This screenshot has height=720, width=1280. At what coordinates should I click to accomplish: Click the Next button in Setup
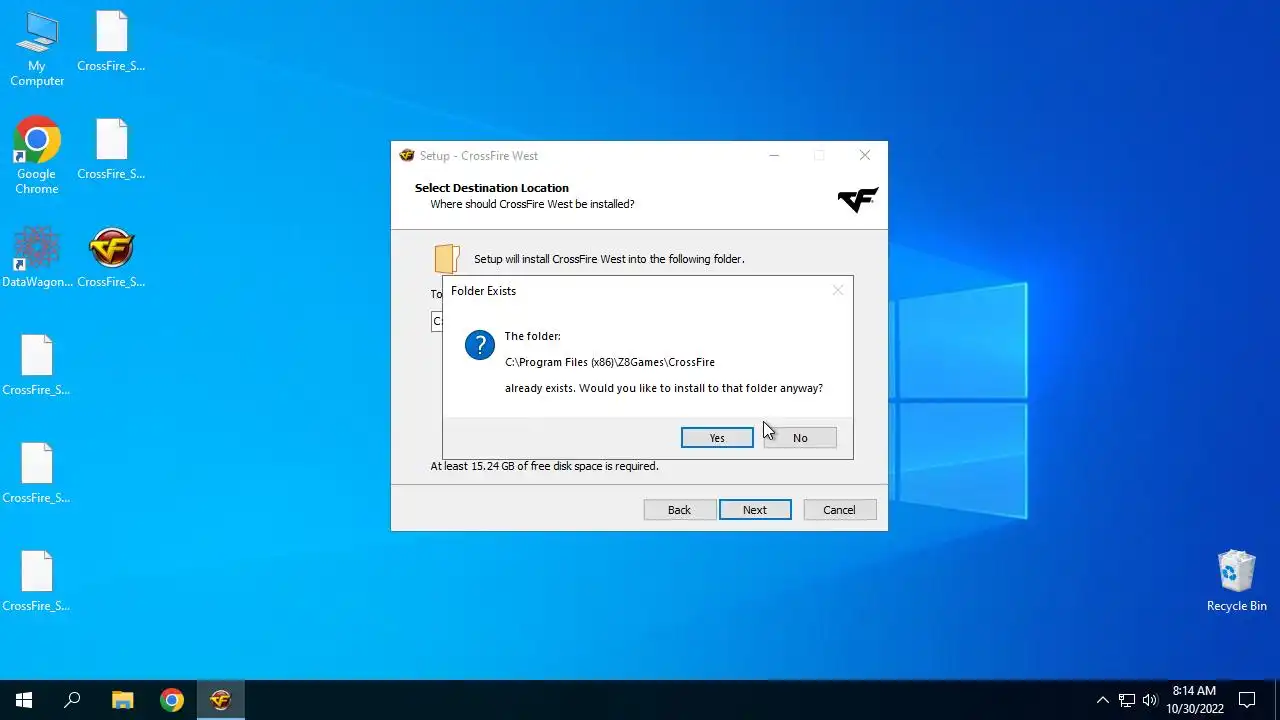pos(755,510)
